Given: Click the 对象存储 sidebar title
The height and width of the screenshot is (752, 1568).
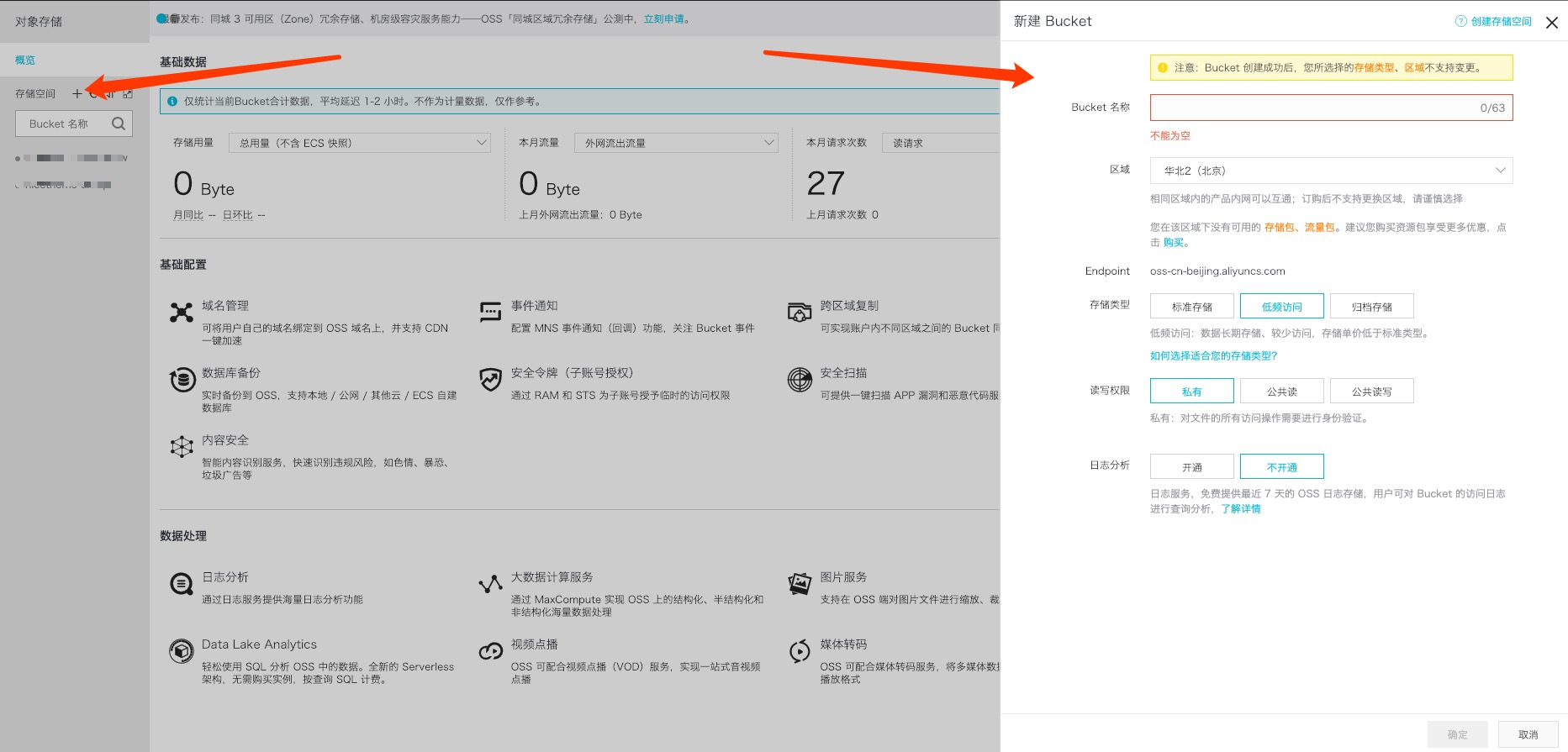Looking at the screenshot, I should click(39, 22).
